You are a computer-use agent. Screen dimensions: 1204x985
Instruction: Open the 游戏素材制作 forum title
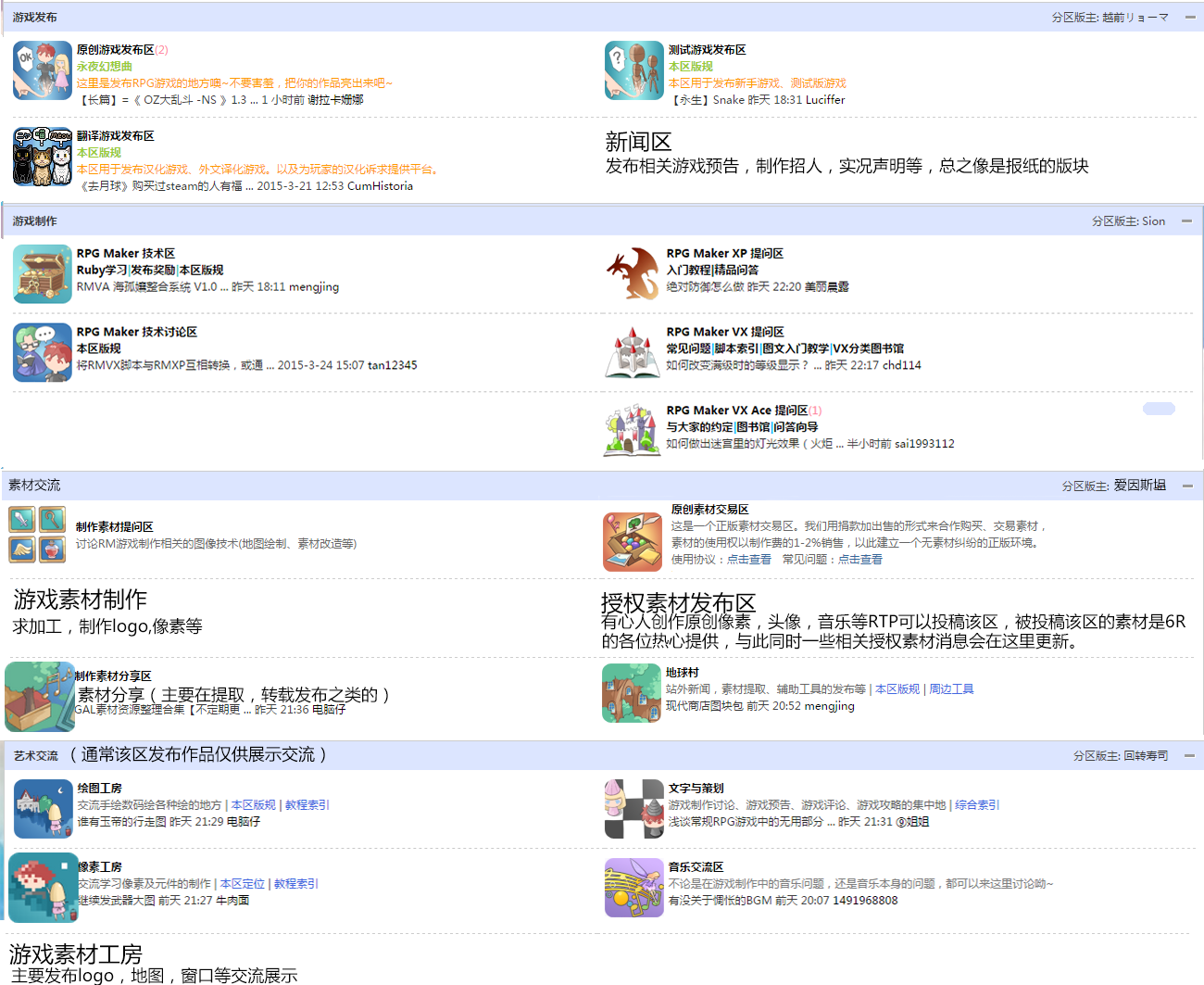tap(81, 600)
